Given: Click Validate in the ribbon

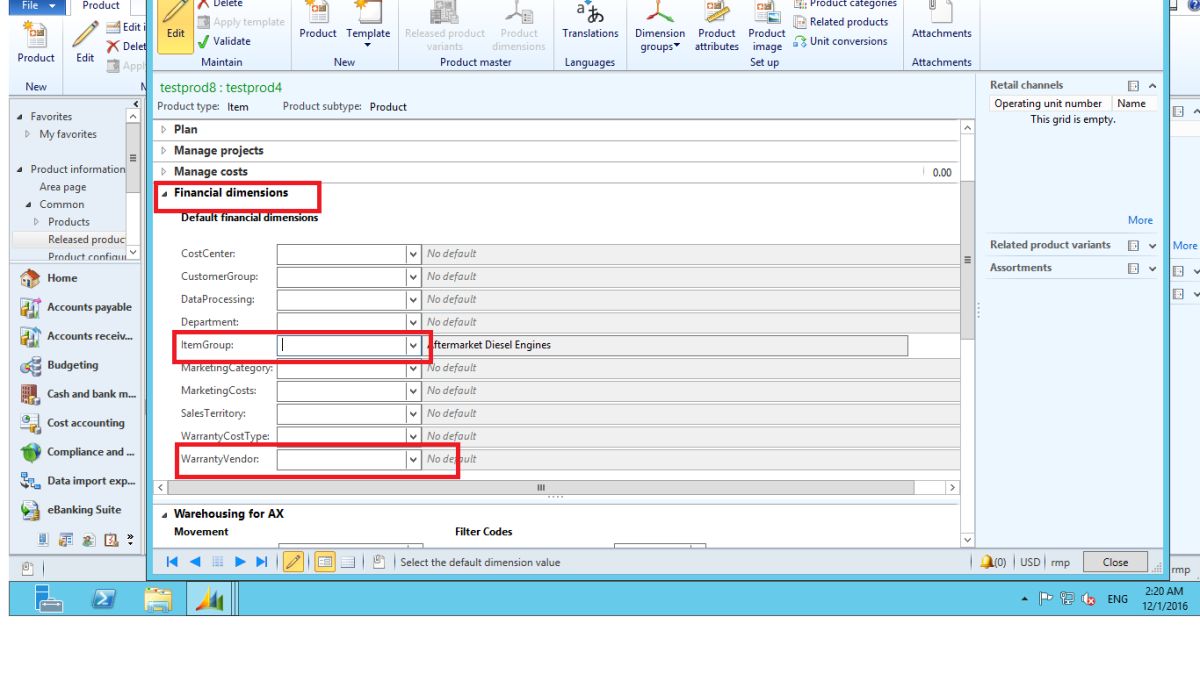Looking at the screenshot, I should [x=224, y=41].
